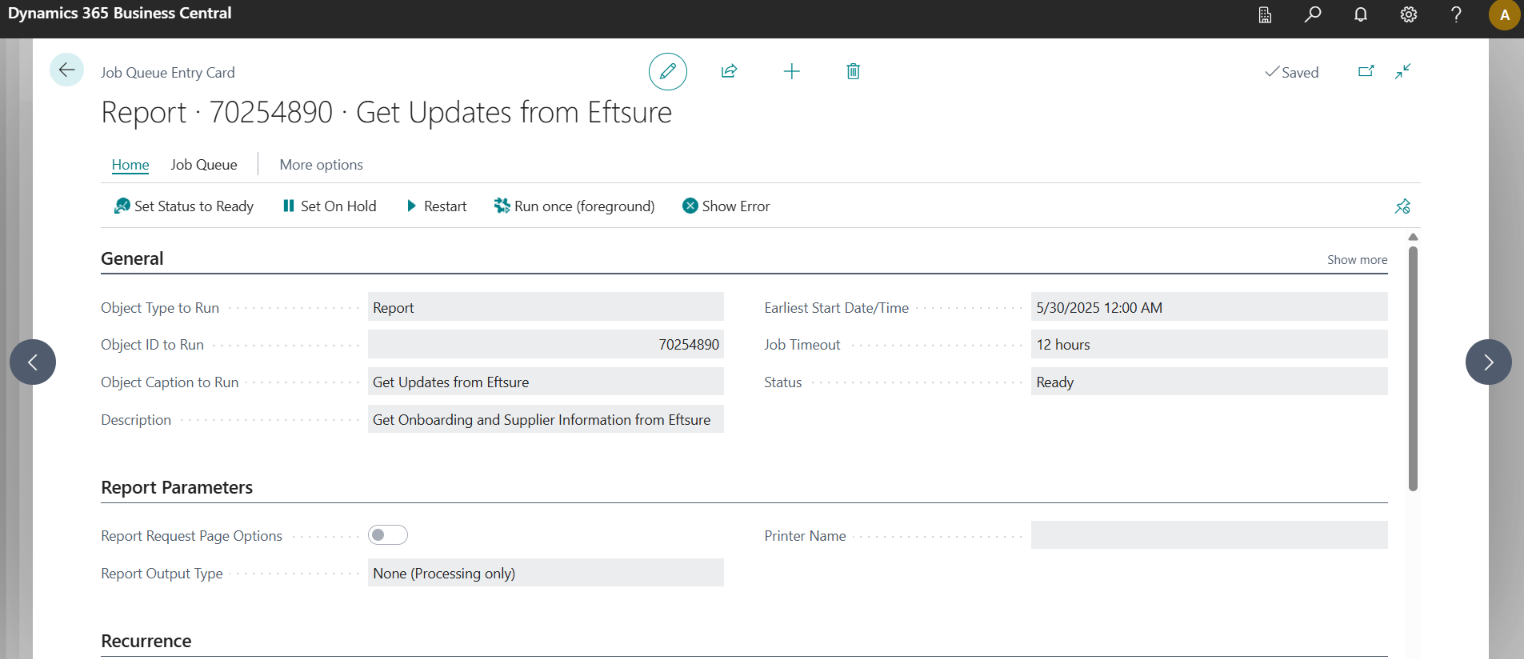
Task: Click the Object Caption to Run field
Action: (546, 382)
